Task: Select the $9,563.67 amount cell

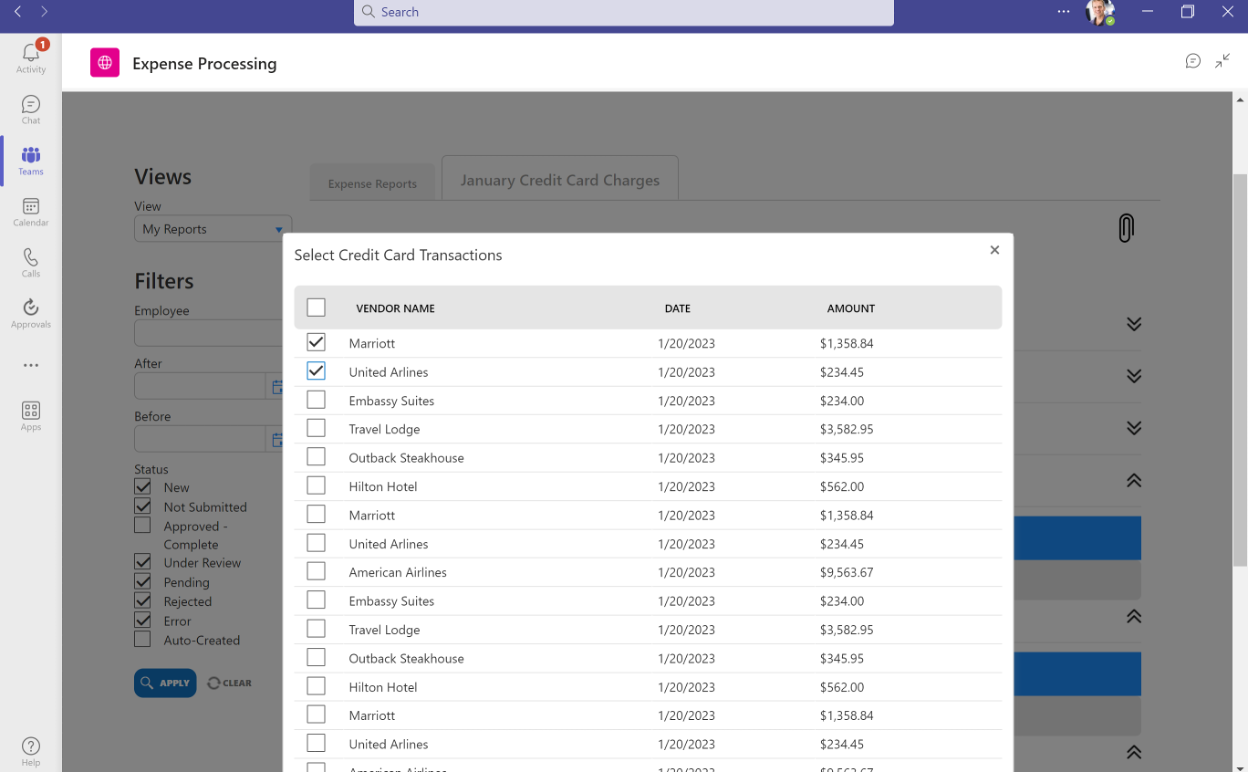Action: click(846, 573)
